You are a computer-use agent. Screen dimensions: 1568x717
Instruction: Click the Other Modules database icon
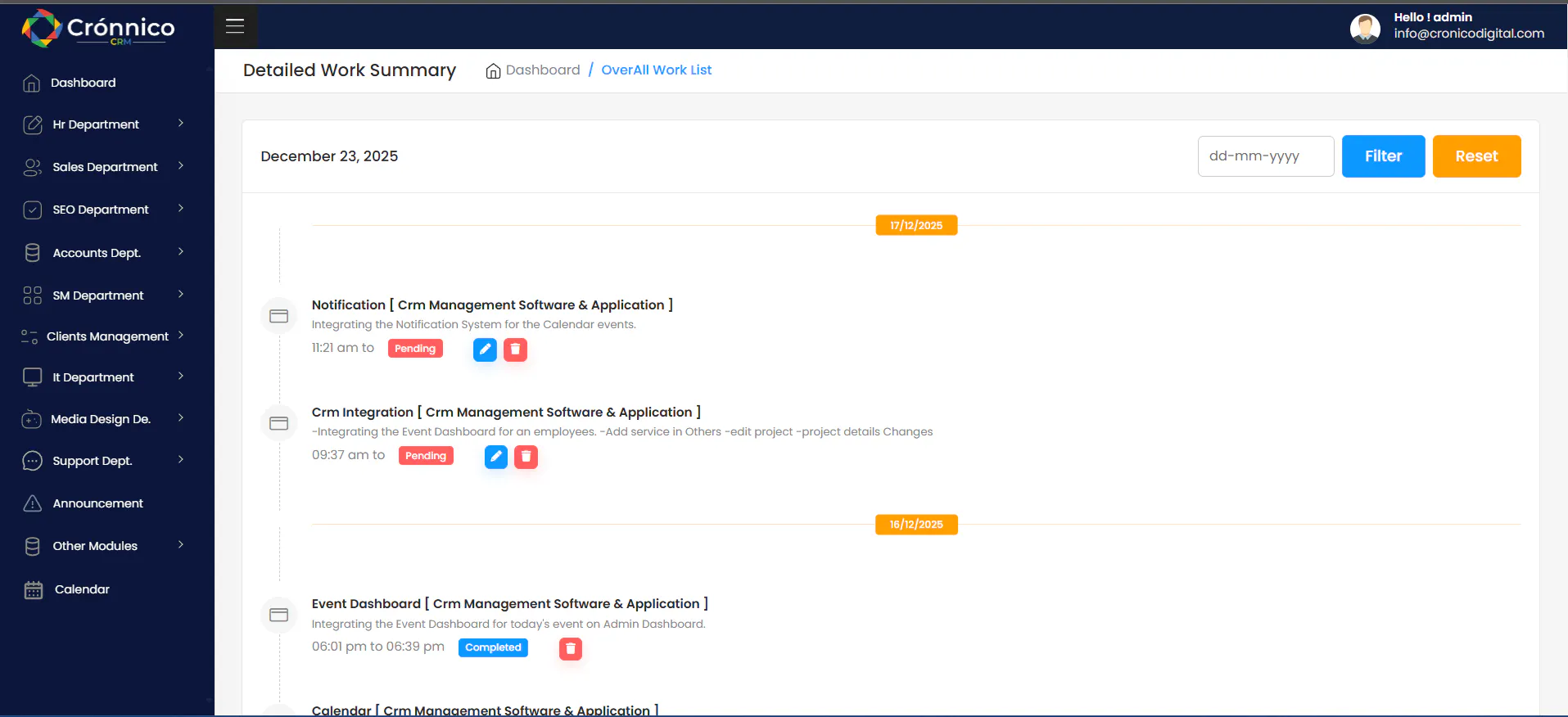(x=33, y=546)
